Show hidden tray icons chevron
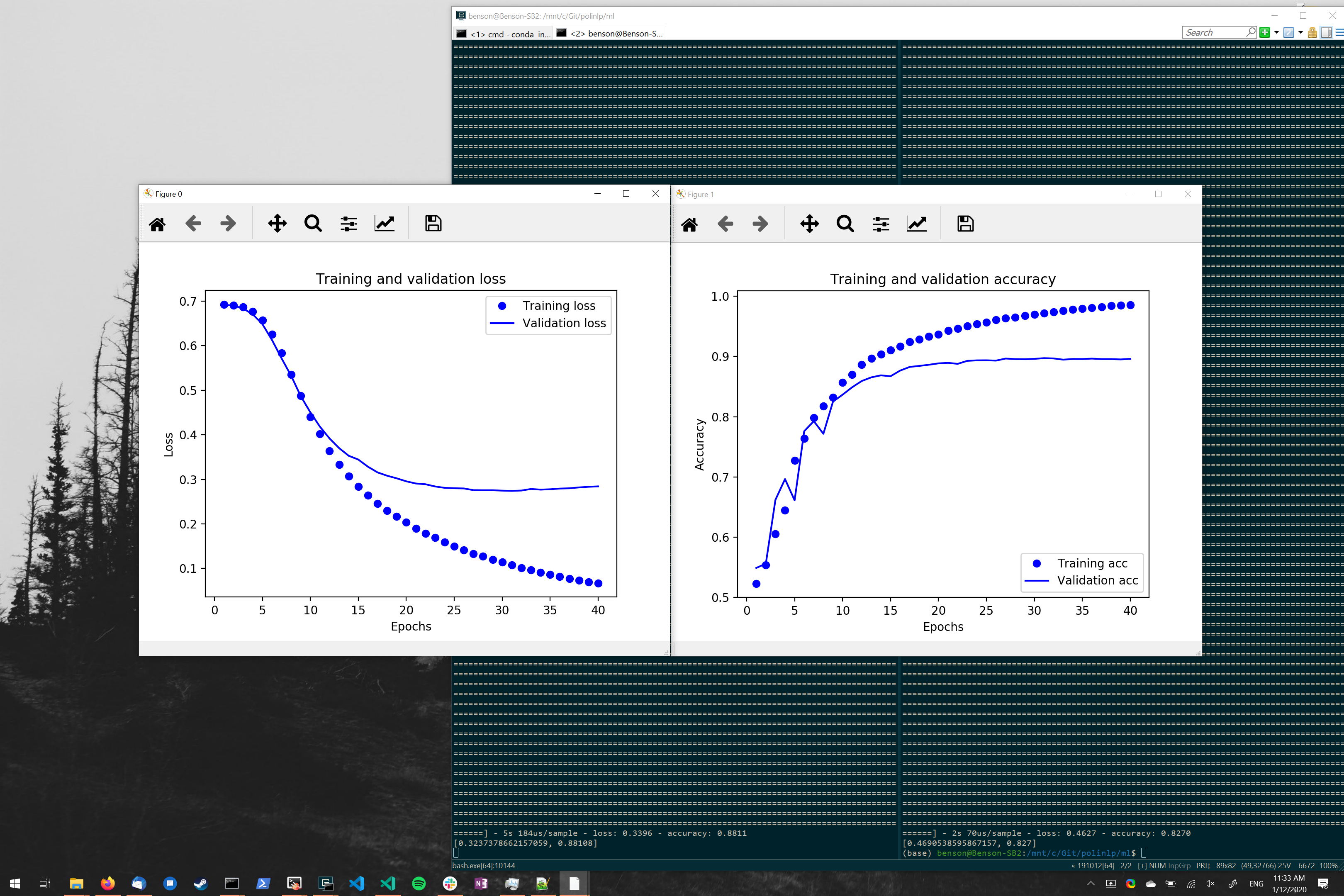 [1091, 884]
